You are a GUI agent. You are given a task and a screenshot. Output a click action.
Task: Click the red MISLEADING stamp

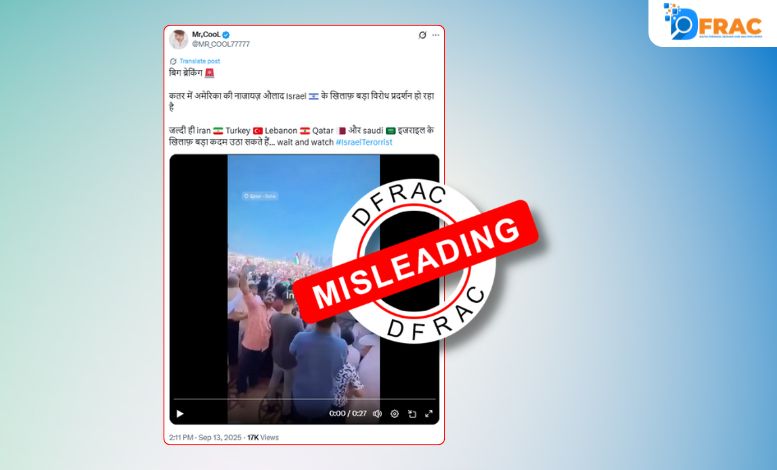(x=415, y=262)
